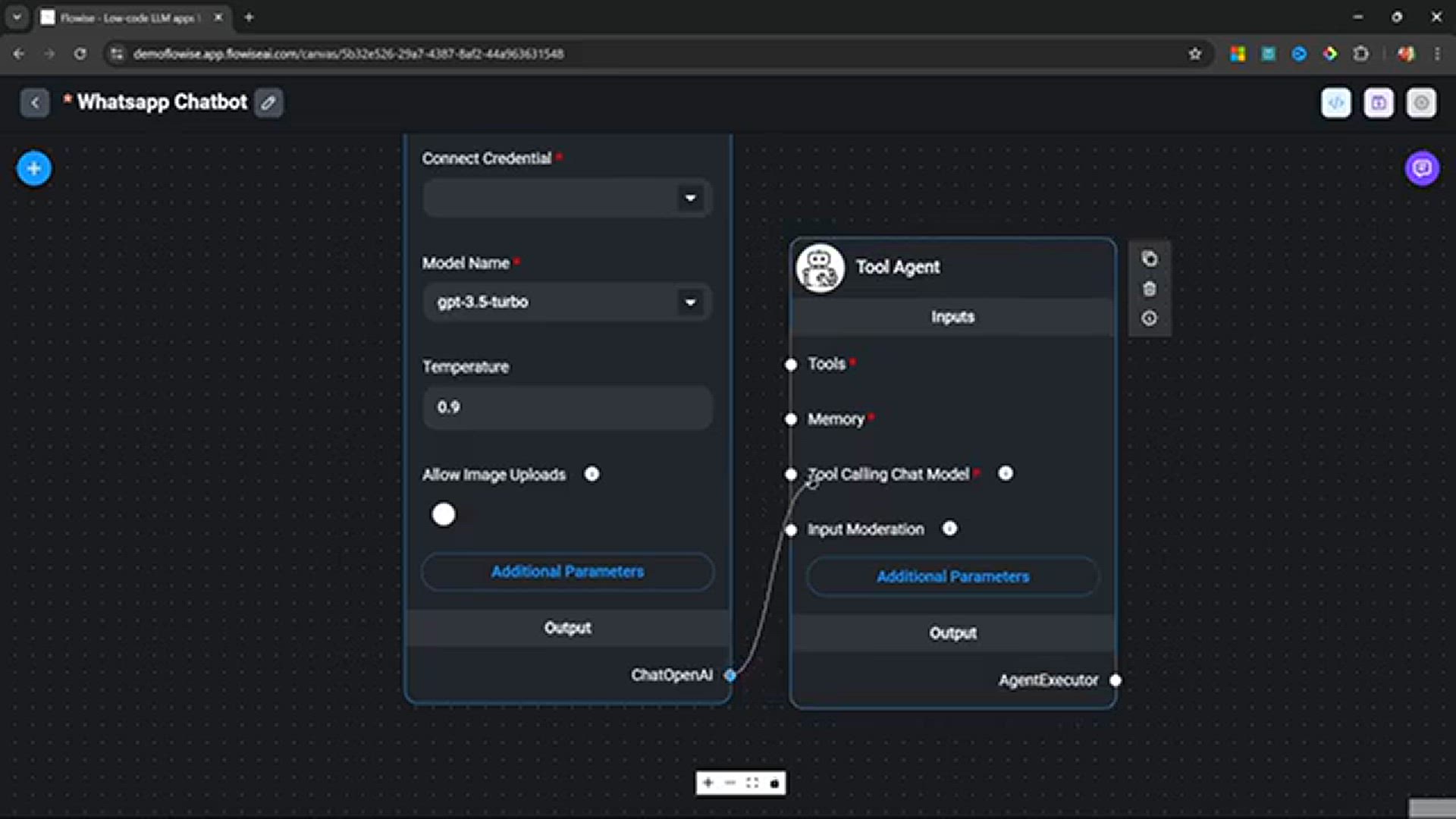Screen dimensions: 1456x819
Task: Open the API code embed icon
Action: (1335, 102)
